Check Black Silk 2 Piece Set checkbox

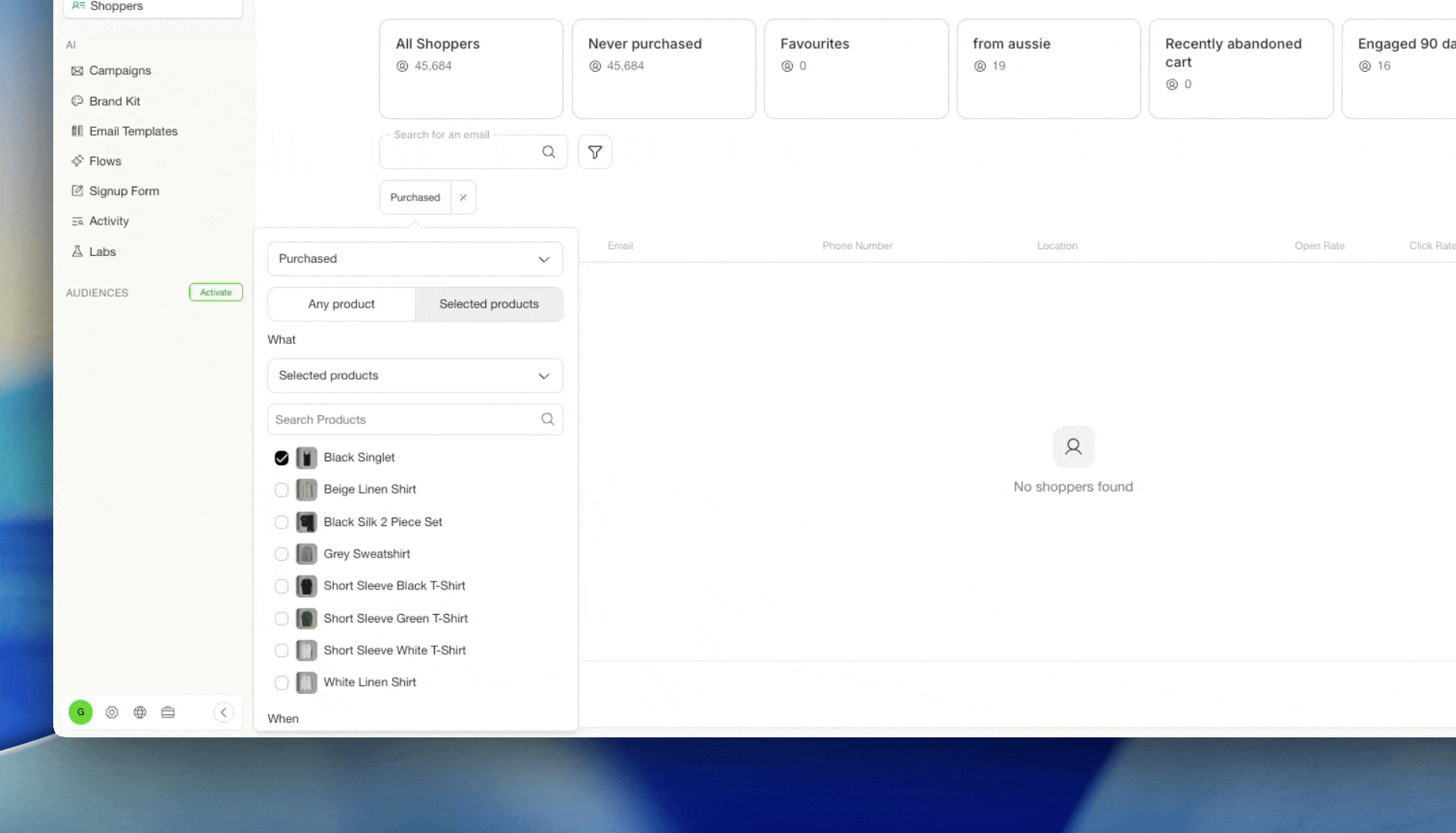click(x=281, y=522)
